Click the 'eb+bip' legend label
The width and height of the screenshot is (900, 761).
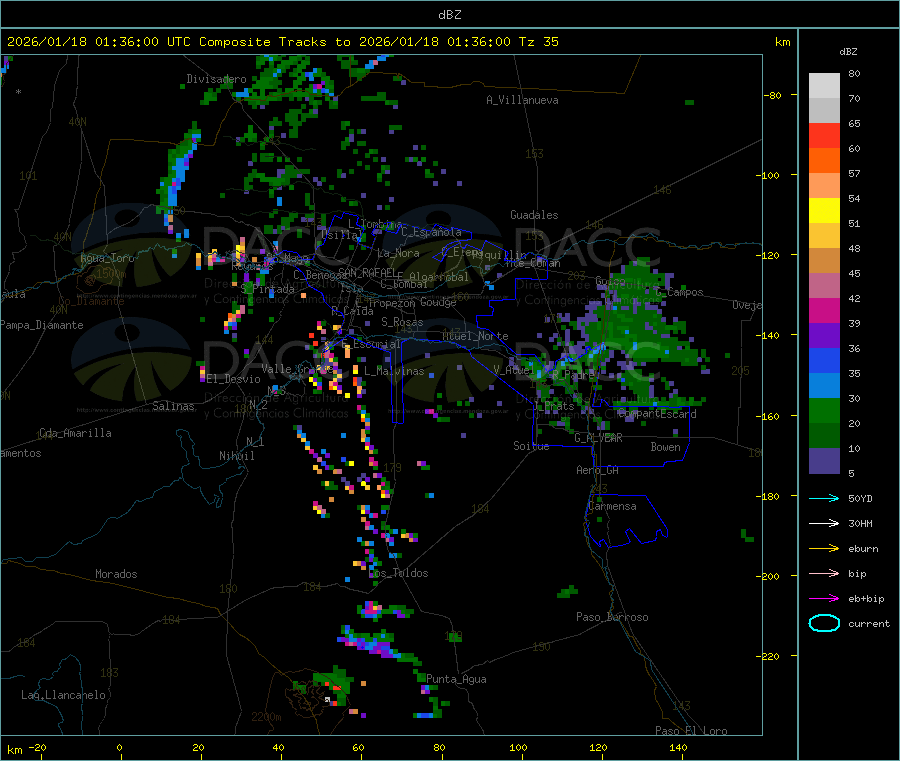click(866, 599)
